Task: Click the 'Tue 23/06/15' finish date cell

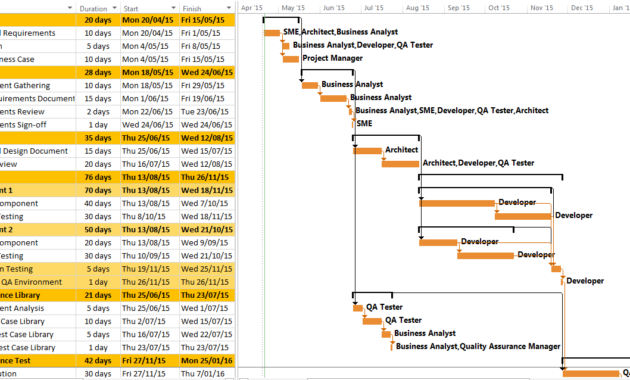Action: click(207, 112)
